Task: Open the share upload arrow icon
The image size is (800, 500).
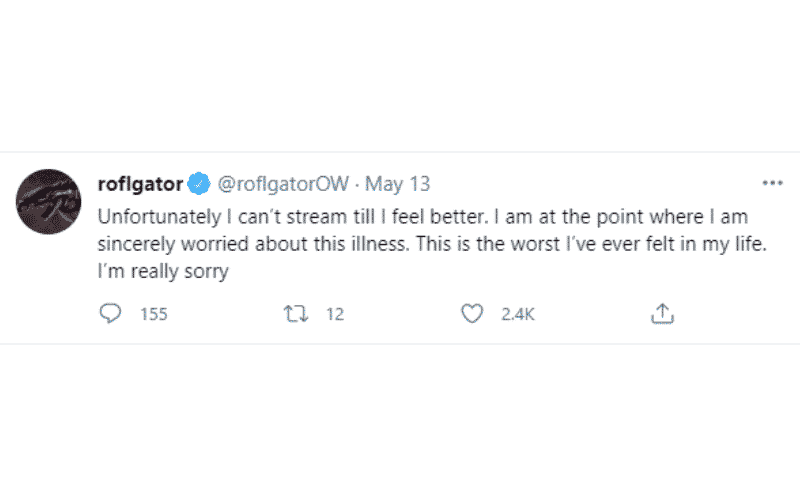Action: 662,314
